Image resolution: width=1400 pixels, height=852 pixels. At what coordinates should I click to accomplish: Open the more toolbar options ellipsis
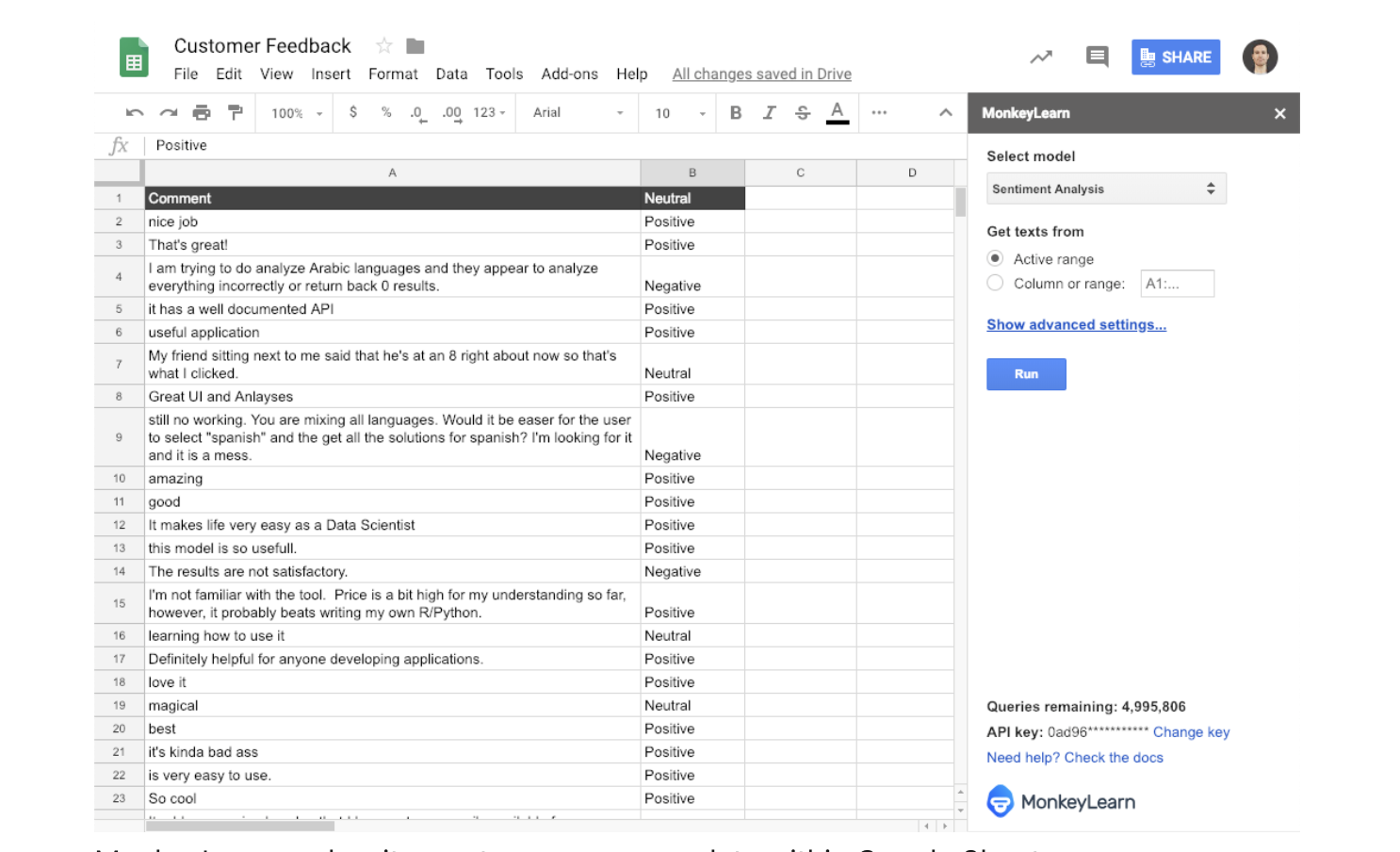pos(879,112)
